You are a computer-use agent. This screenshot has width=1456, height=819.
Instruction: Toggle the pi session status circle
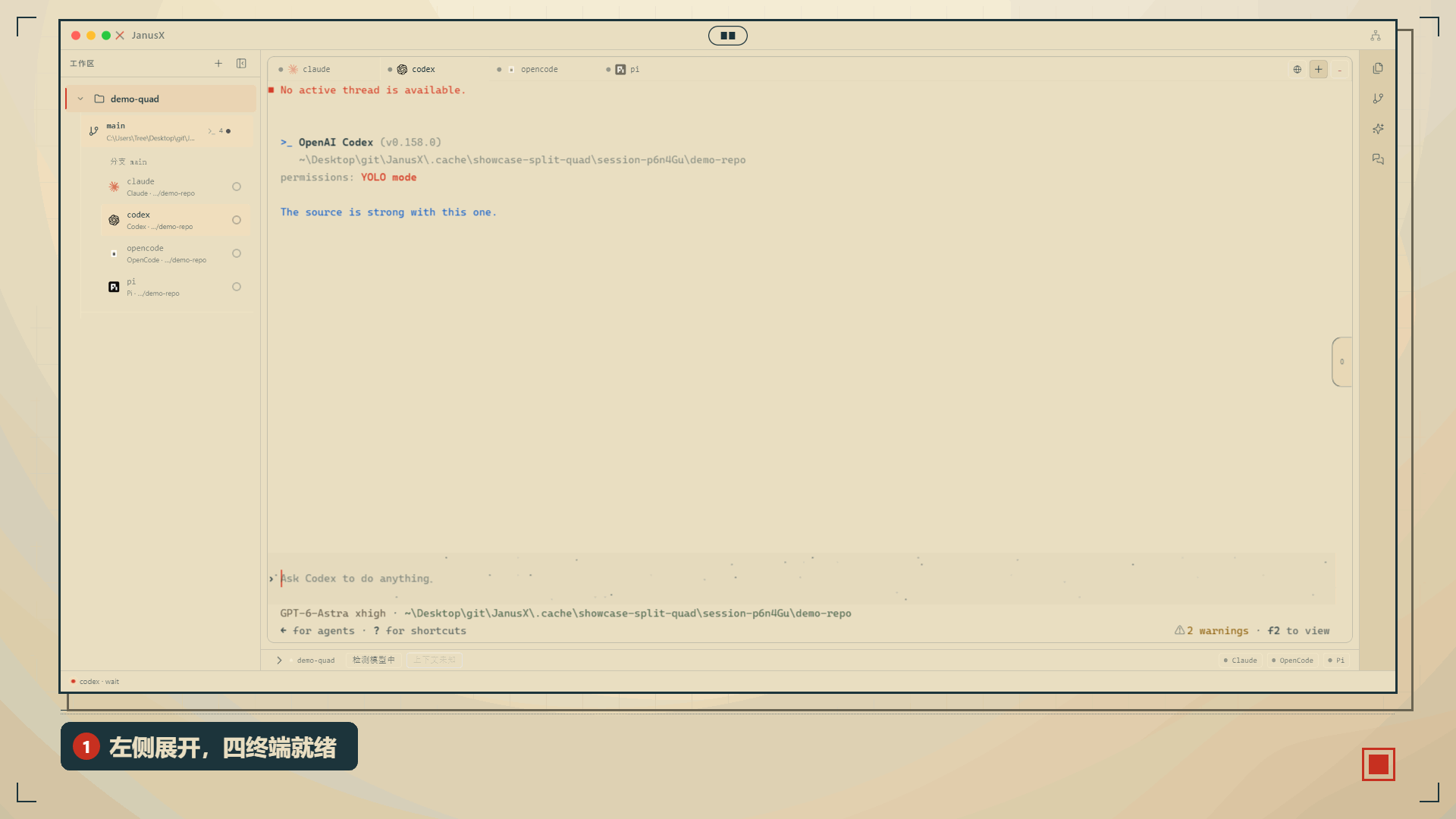pos(237,287)
